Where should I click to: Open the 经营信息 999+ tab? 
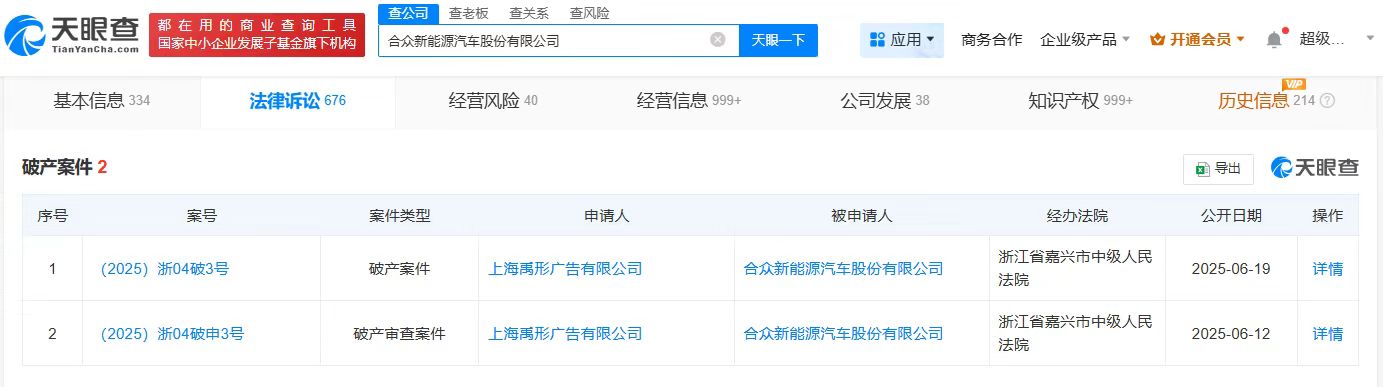pos(689,101)
